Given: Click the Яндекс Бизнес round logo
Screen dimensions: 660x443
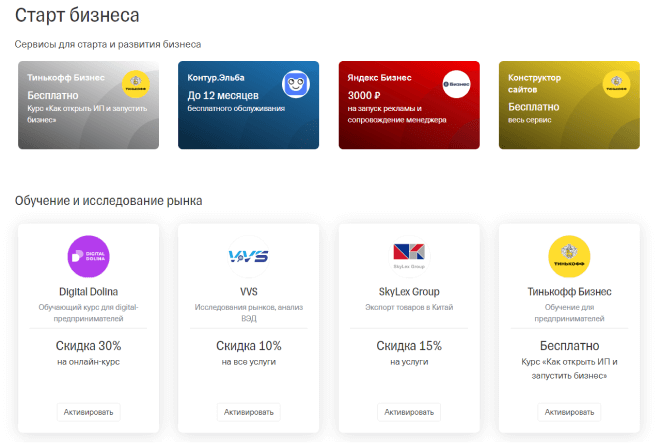Looking at the screenshot, I should pyautogui.click(x=456, y=85).
